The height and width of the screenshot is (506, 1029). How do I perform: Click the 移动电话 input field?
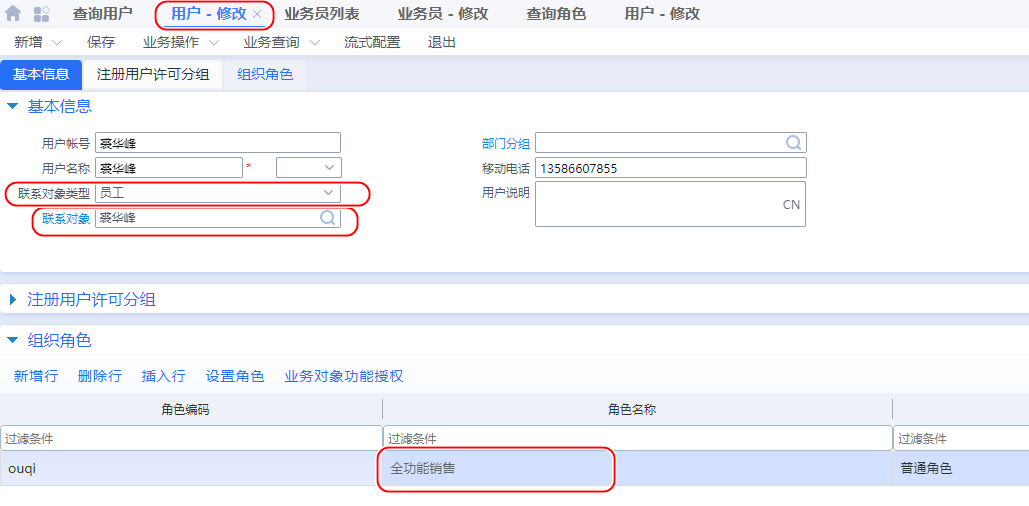(x=670, y=168)
